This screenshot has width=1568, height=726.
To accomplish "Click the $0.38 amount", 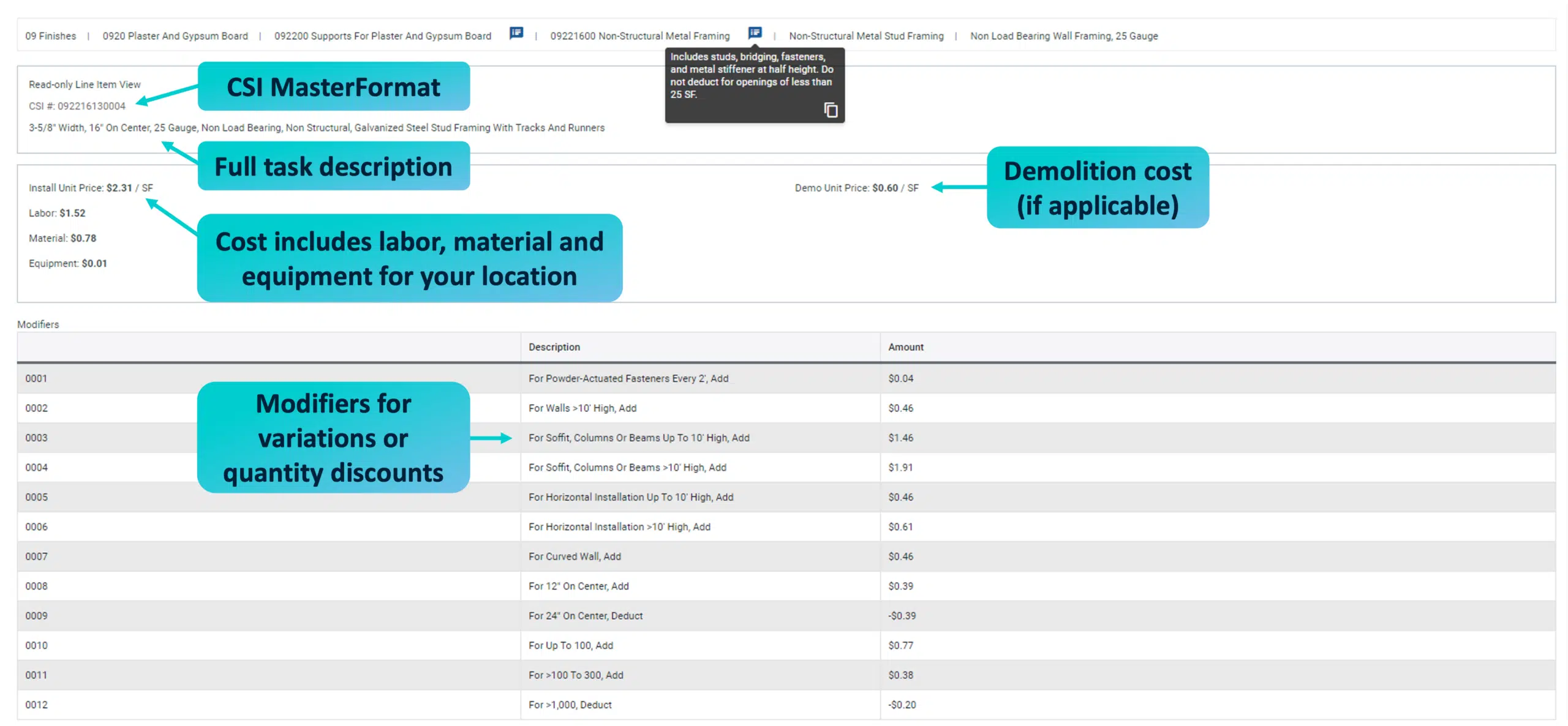I will (x=900, y=675).
